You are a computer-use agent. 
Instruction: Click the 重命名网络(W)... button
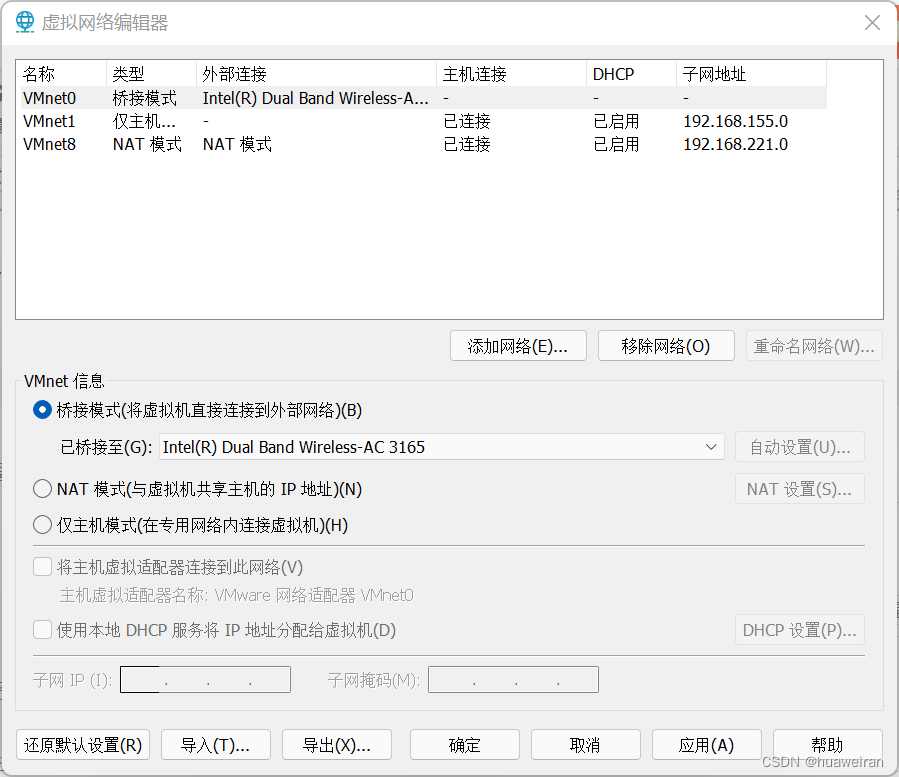point(814,346)
